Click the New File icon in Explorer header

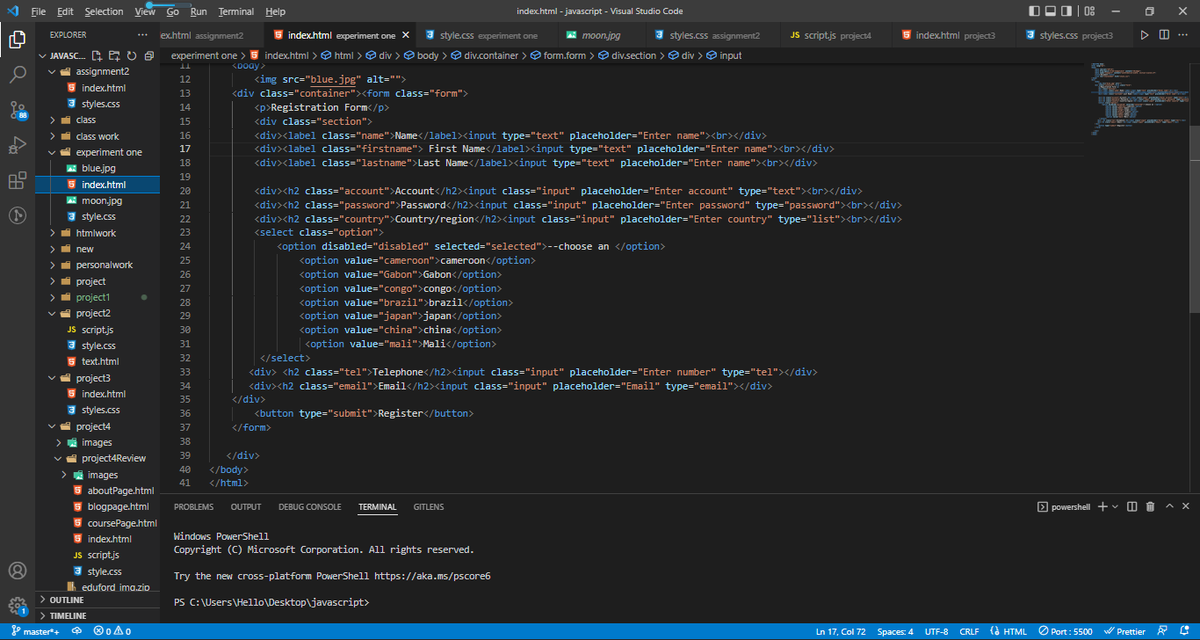(x=99, y=55)
